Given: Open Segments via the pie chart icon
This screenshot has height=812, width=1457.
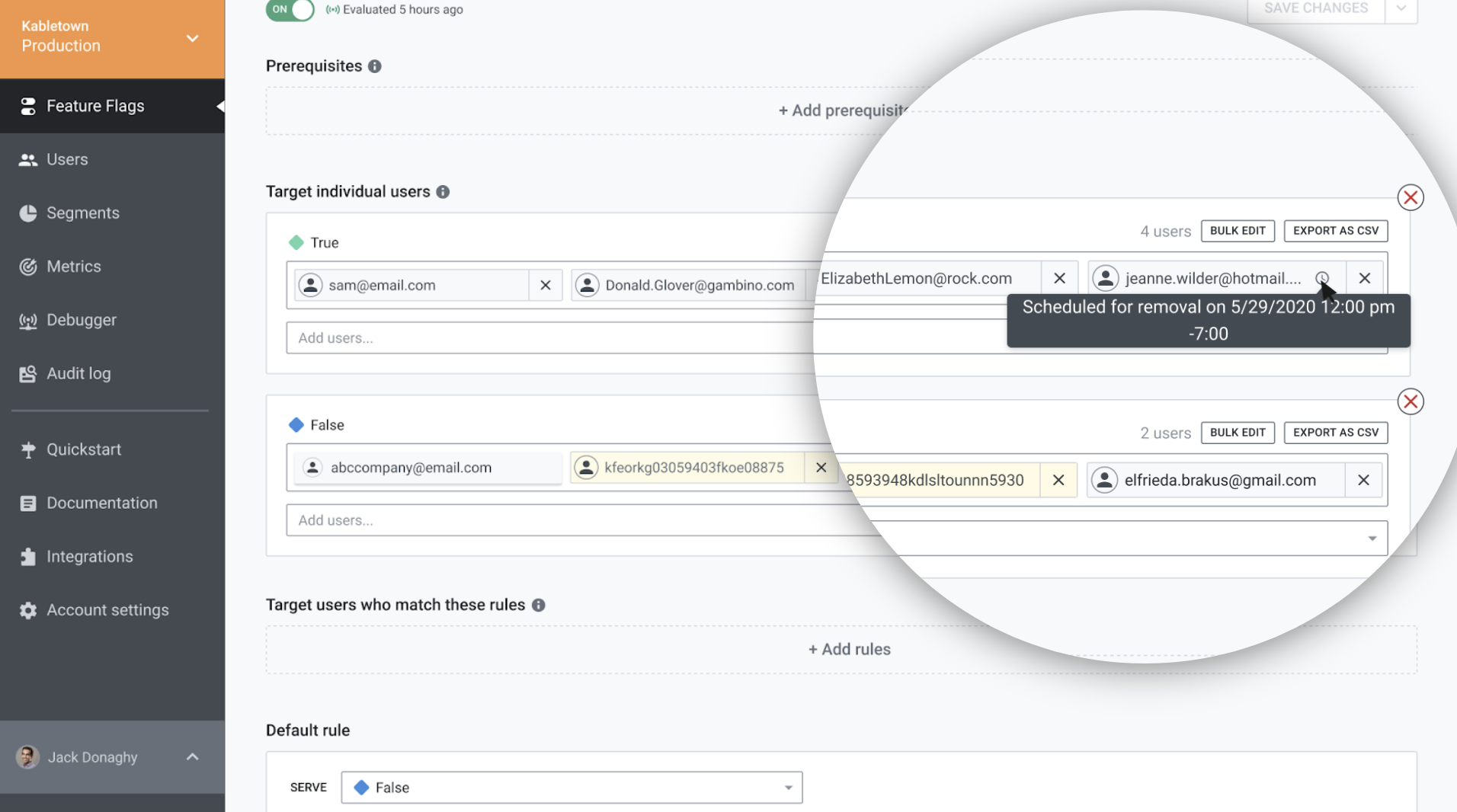Looking at the screenshot, I should (28, 213).
